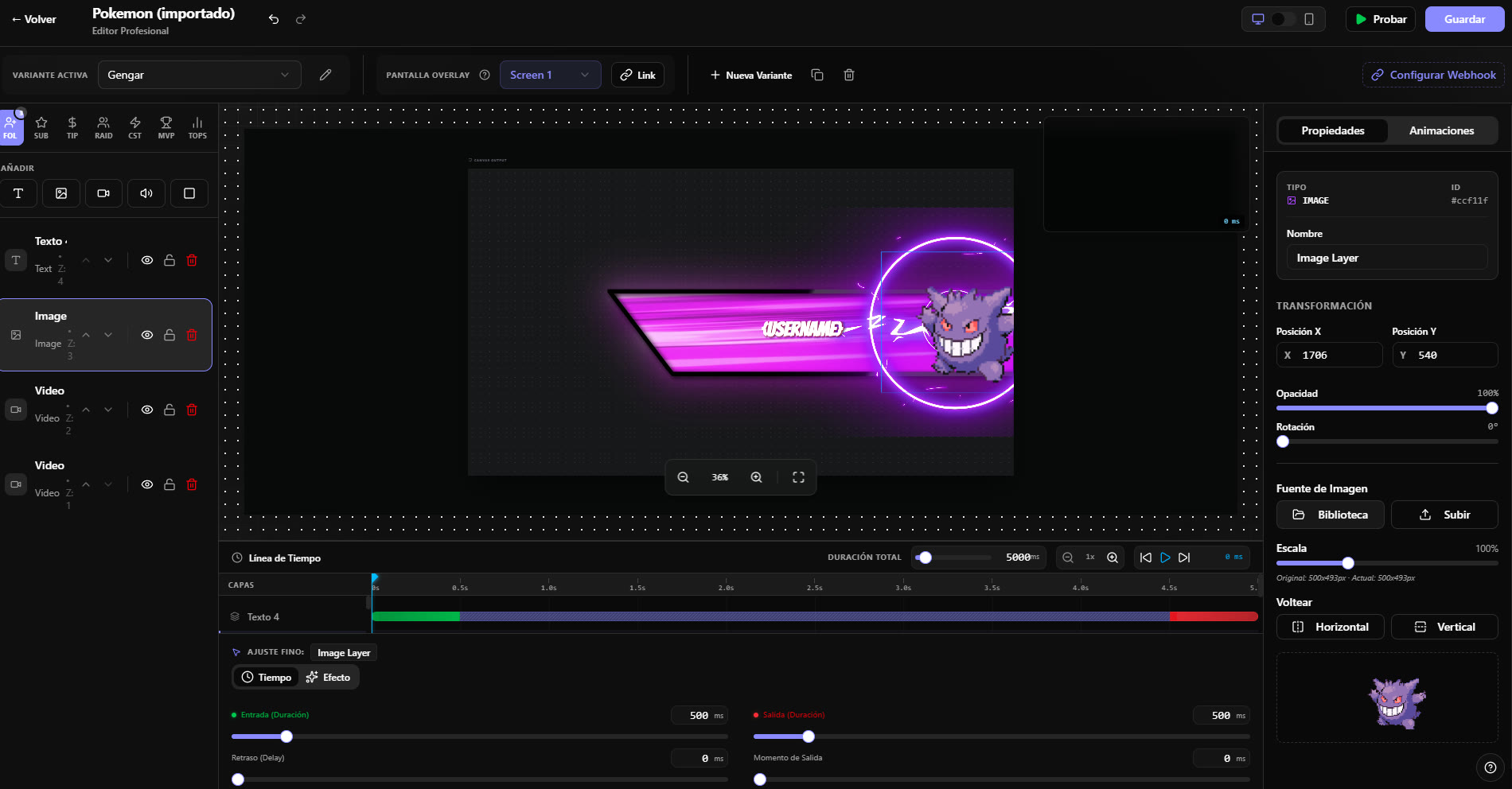Lock the Image layer
The image size is (1512, 789).
pyautogui.click(x=170, y=335)
